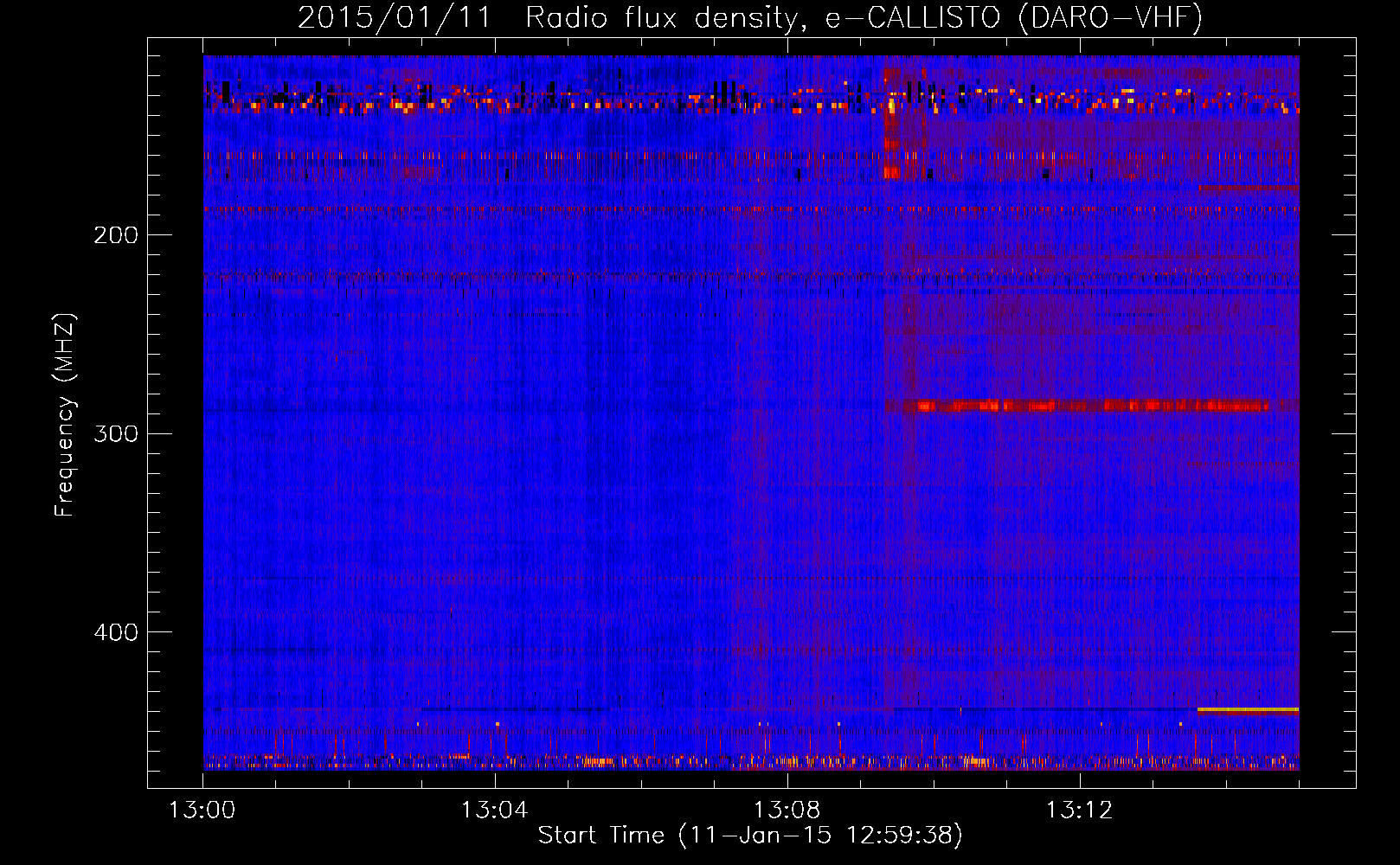Click the "Frequency (MHZ)" axis label
The width and height of the screenshot is (1400, 865).
click(65, 414)
